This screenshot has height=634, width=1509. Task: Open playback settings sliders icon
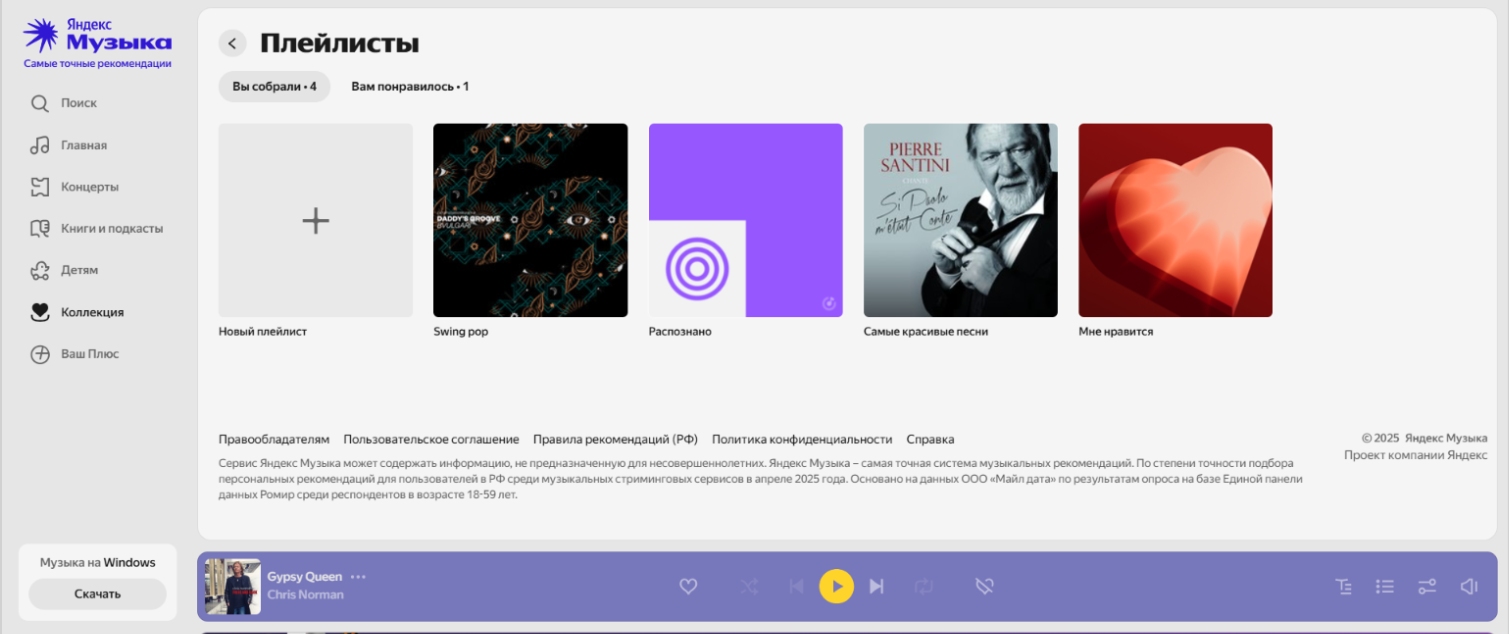pyautogui.click(x=1427, y=587)
